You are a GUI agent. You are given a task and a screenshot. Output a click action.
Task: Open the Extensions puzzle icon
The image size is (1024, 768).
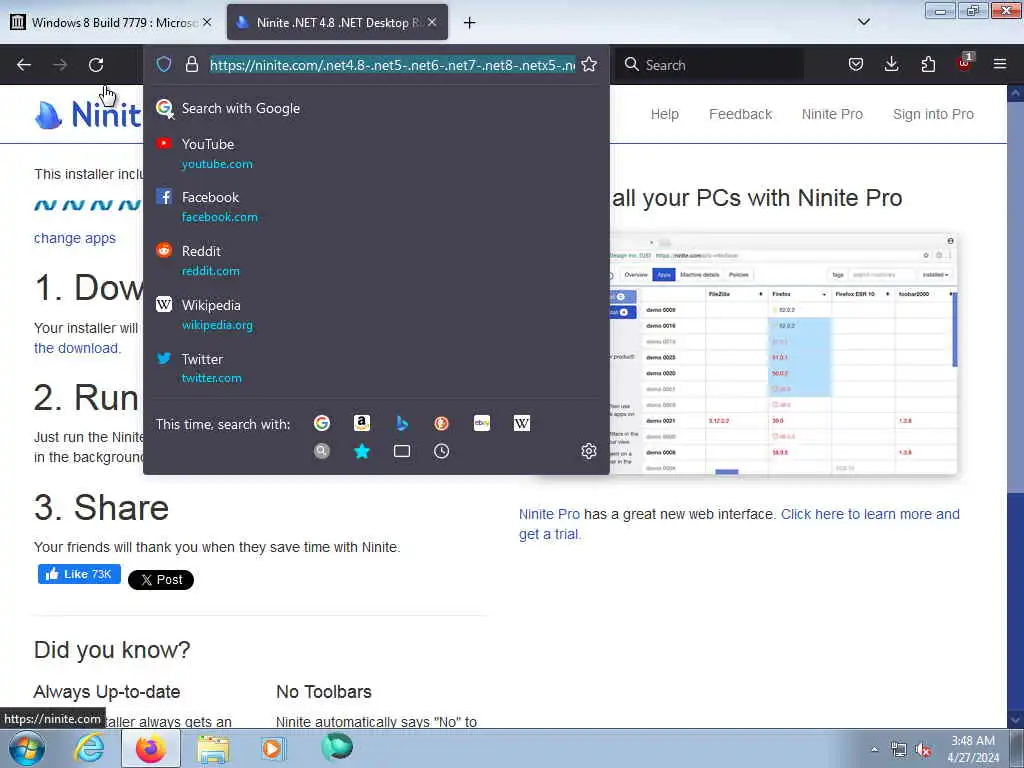tap(928, 64)
